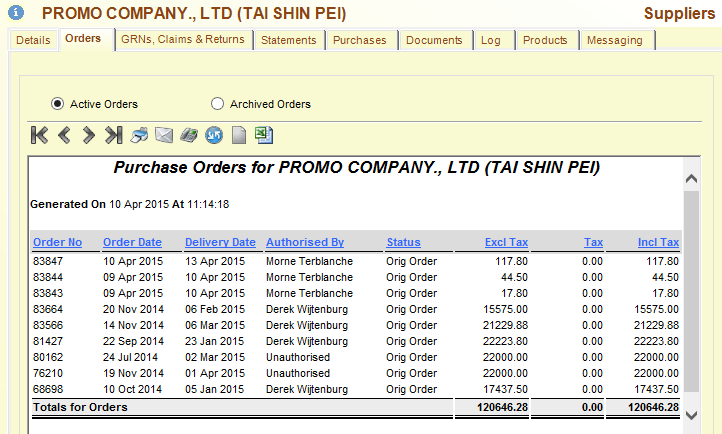Viewport: 722px width, 434px height.
Task: Click the blank document page icon
Action: (239, 135)
